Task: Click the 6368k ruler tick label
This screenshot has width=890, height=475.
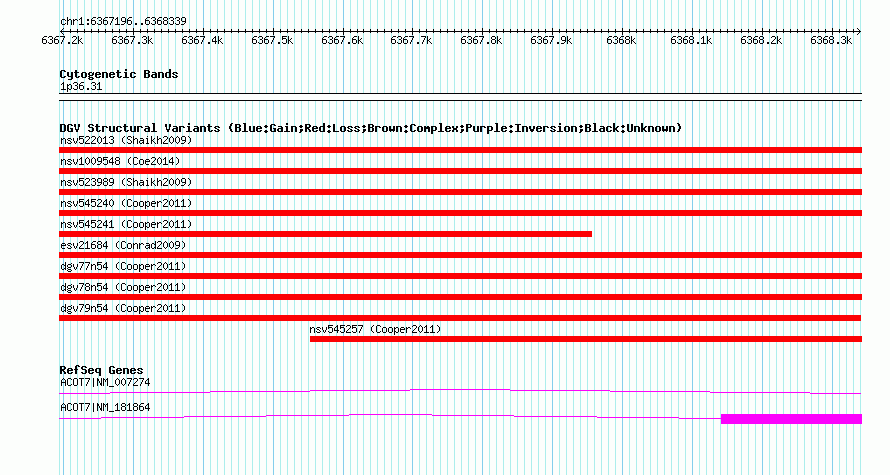Action: (622, 41)
